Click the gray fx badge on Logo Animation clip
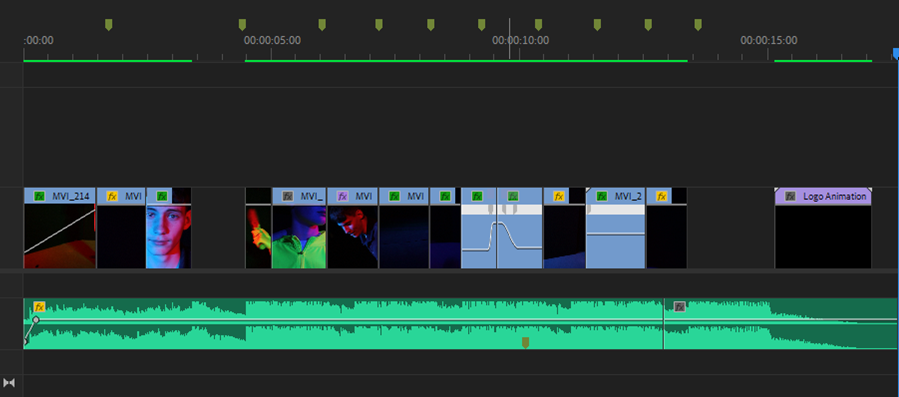The image size is (899, 397). click(x=790, y=196)
